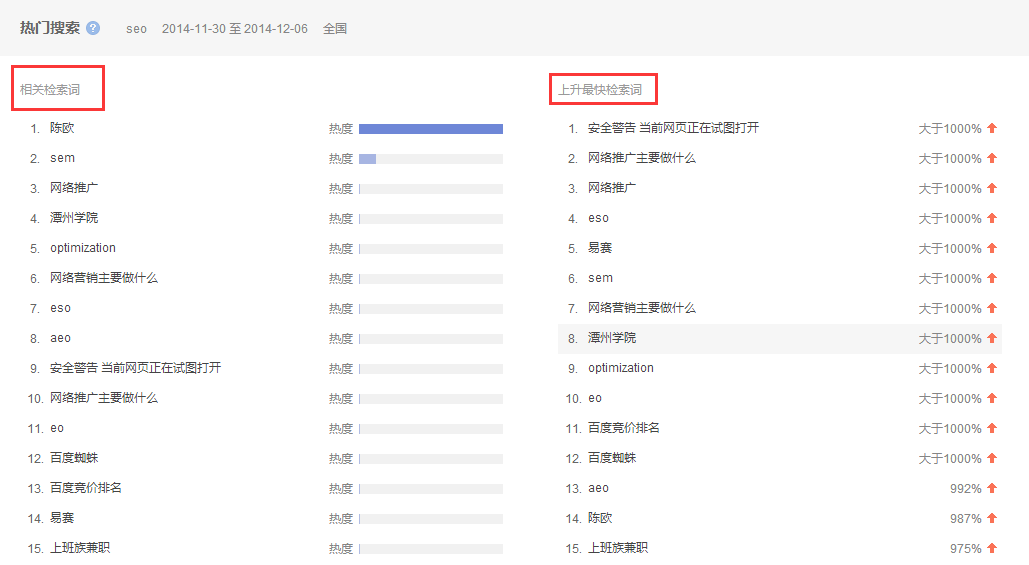Screen dimensions: 1029x565
Task: Click up arrow beside rising term 百度竞价排名
Action: [x=992, y=428]
